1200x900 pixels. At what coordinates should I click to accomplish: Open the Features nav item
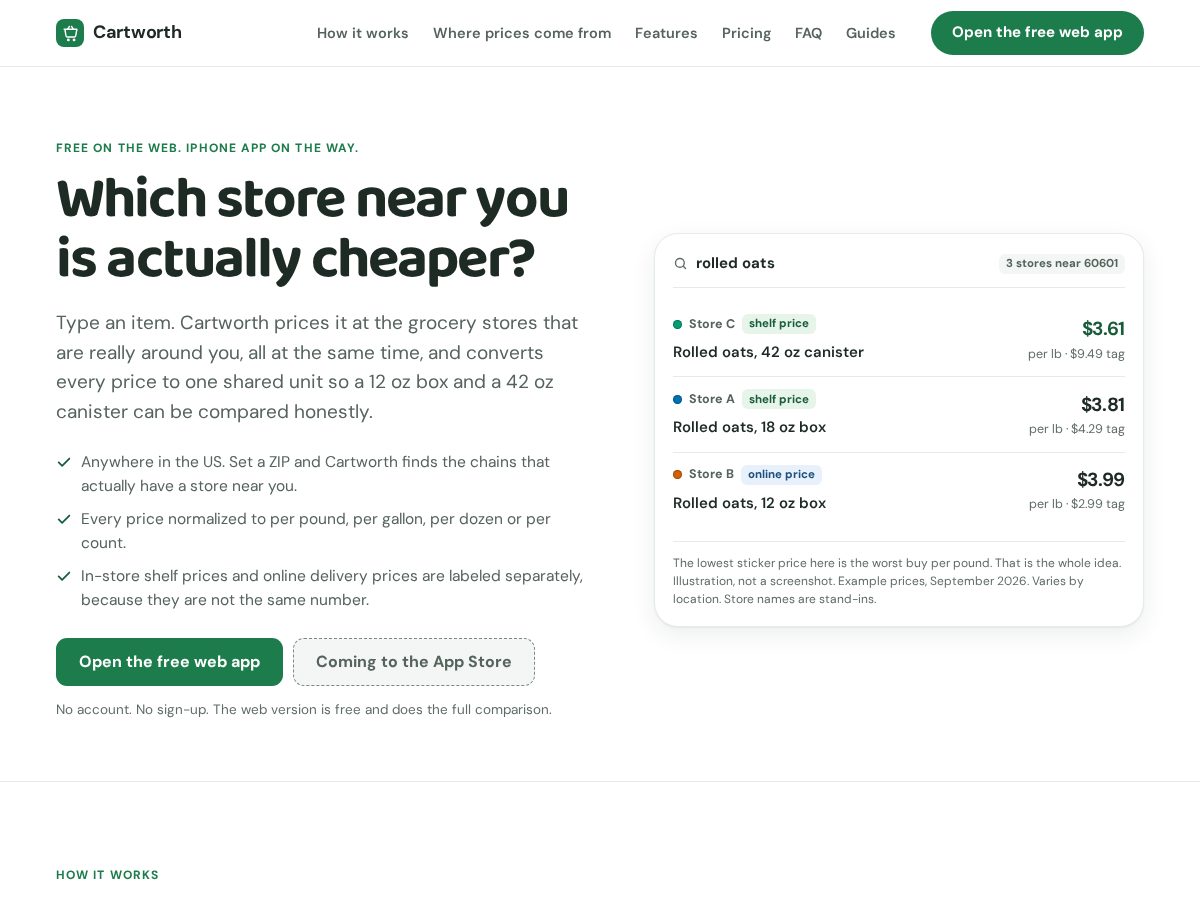coord(666,33)
